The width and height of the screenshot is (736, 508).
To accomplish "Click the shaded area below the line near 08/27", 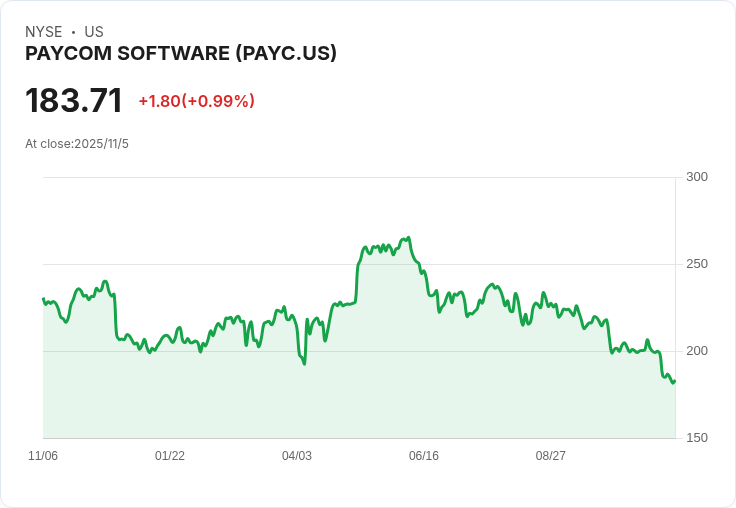I will (x=551, y=376).
